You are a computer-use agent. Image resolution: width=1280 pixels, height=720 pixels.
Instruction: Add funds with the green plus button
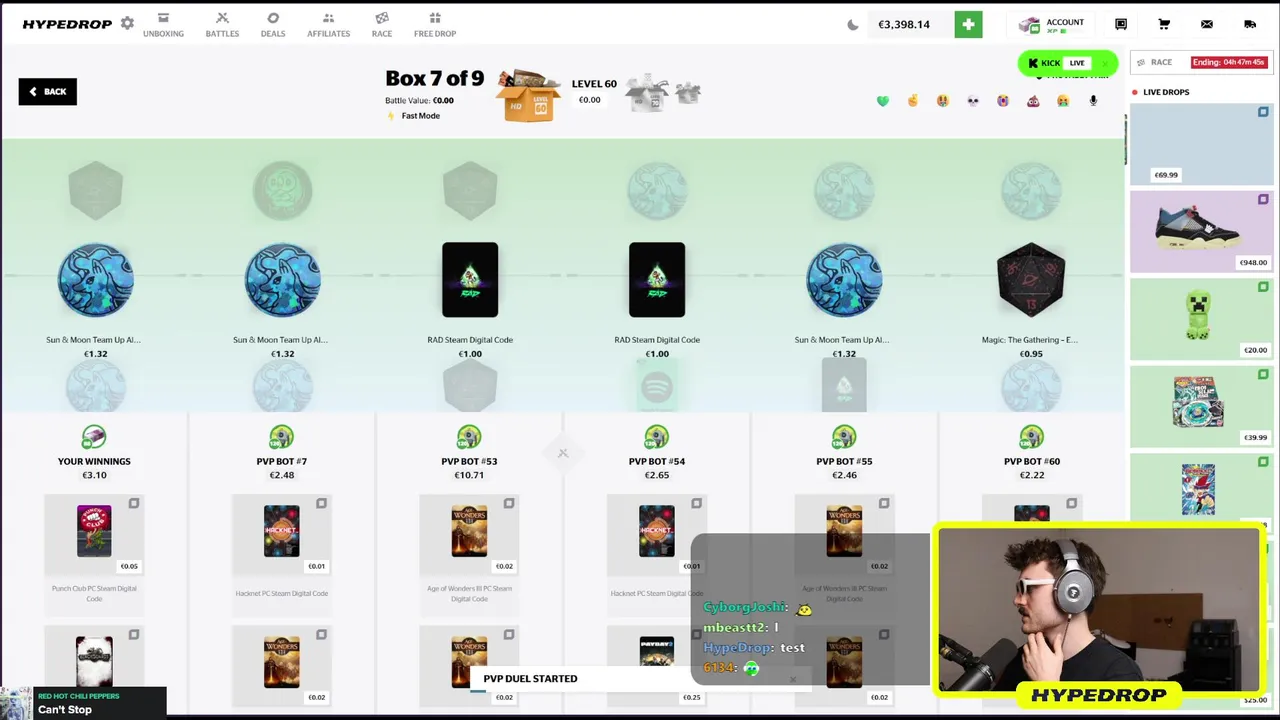(x=968, y=24)
